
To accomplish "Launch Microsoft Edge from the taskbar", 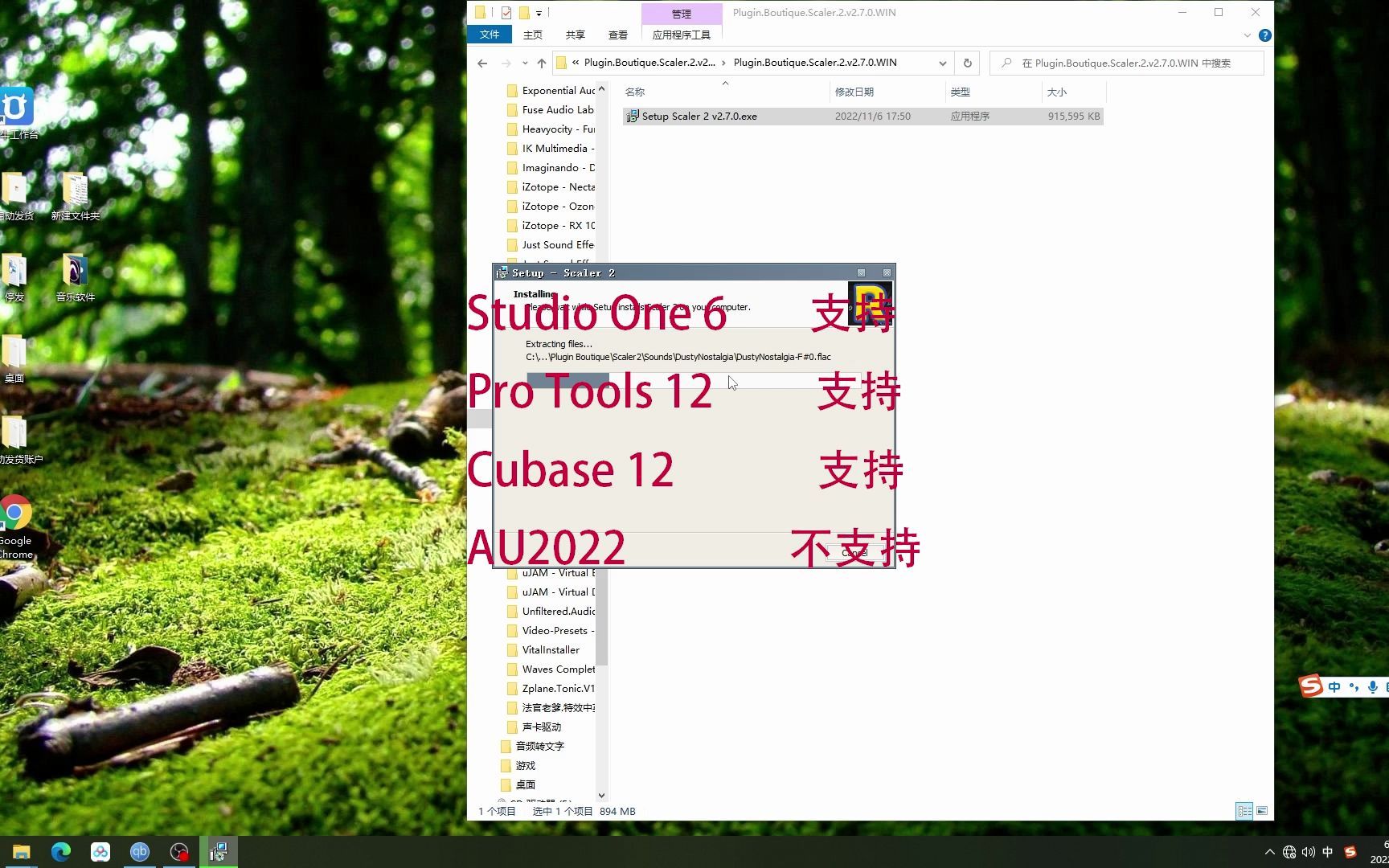I will click(60, 851).
